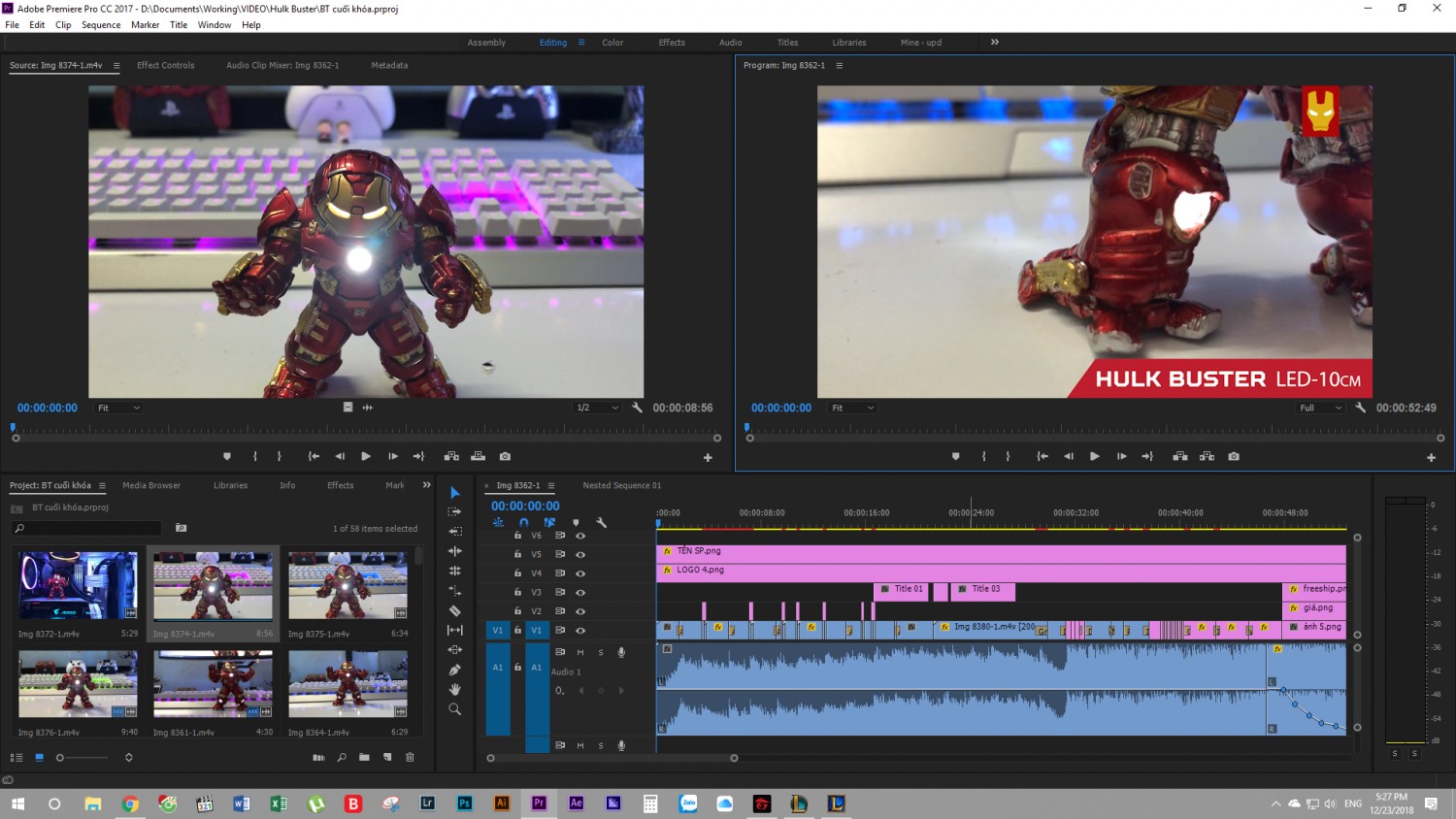
Task: Play the Program monitor
Action: tap(1094, 456)
